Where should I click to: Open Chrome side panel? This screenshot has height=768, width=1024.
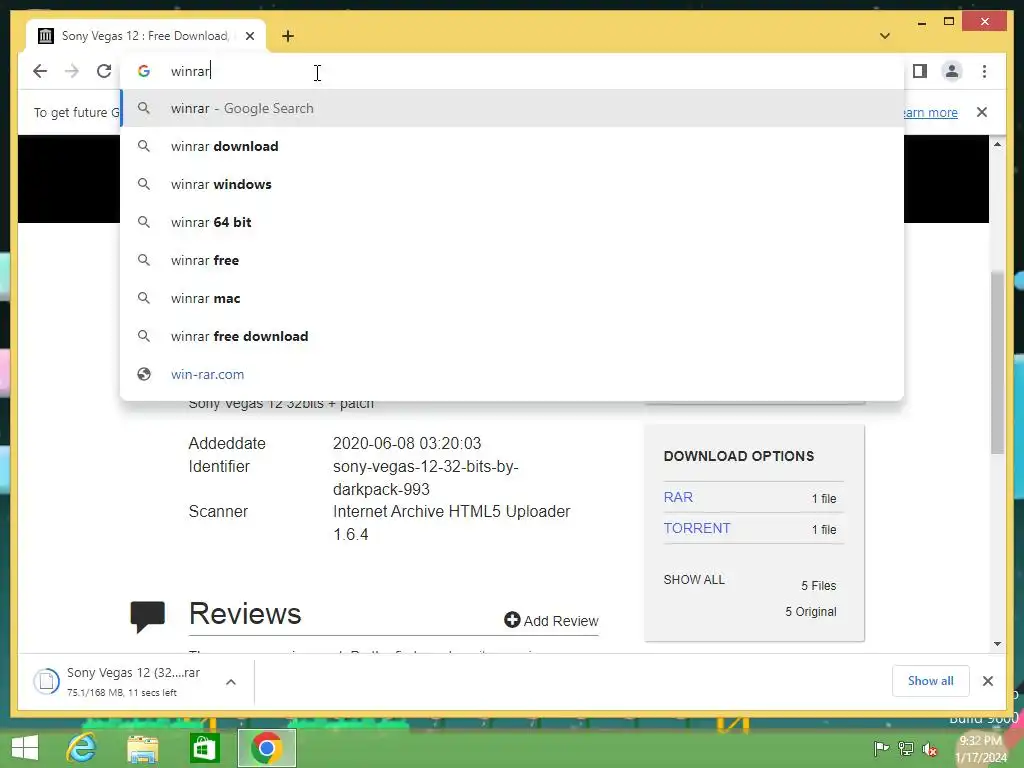[920, 71]
